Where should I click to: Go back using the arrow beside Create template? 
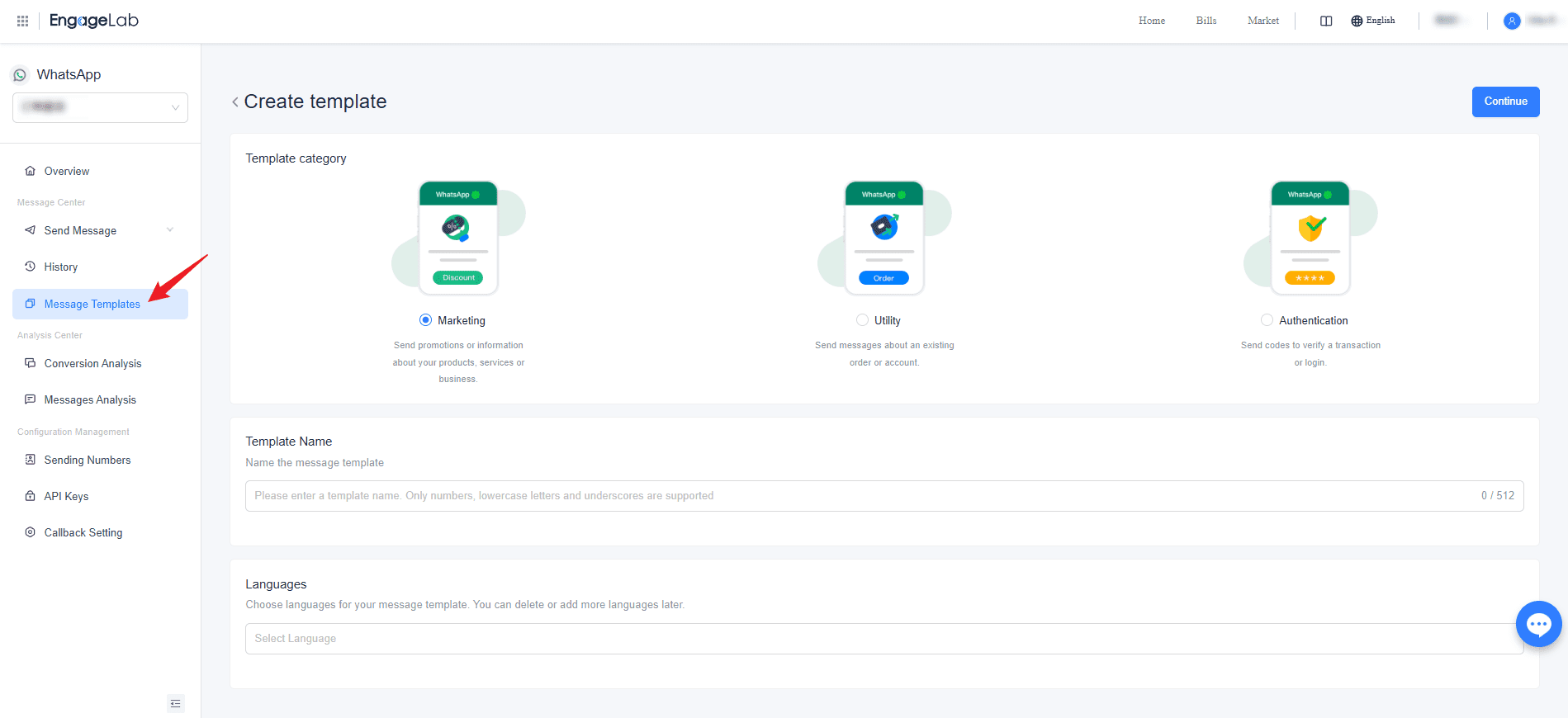pos(235,102)
